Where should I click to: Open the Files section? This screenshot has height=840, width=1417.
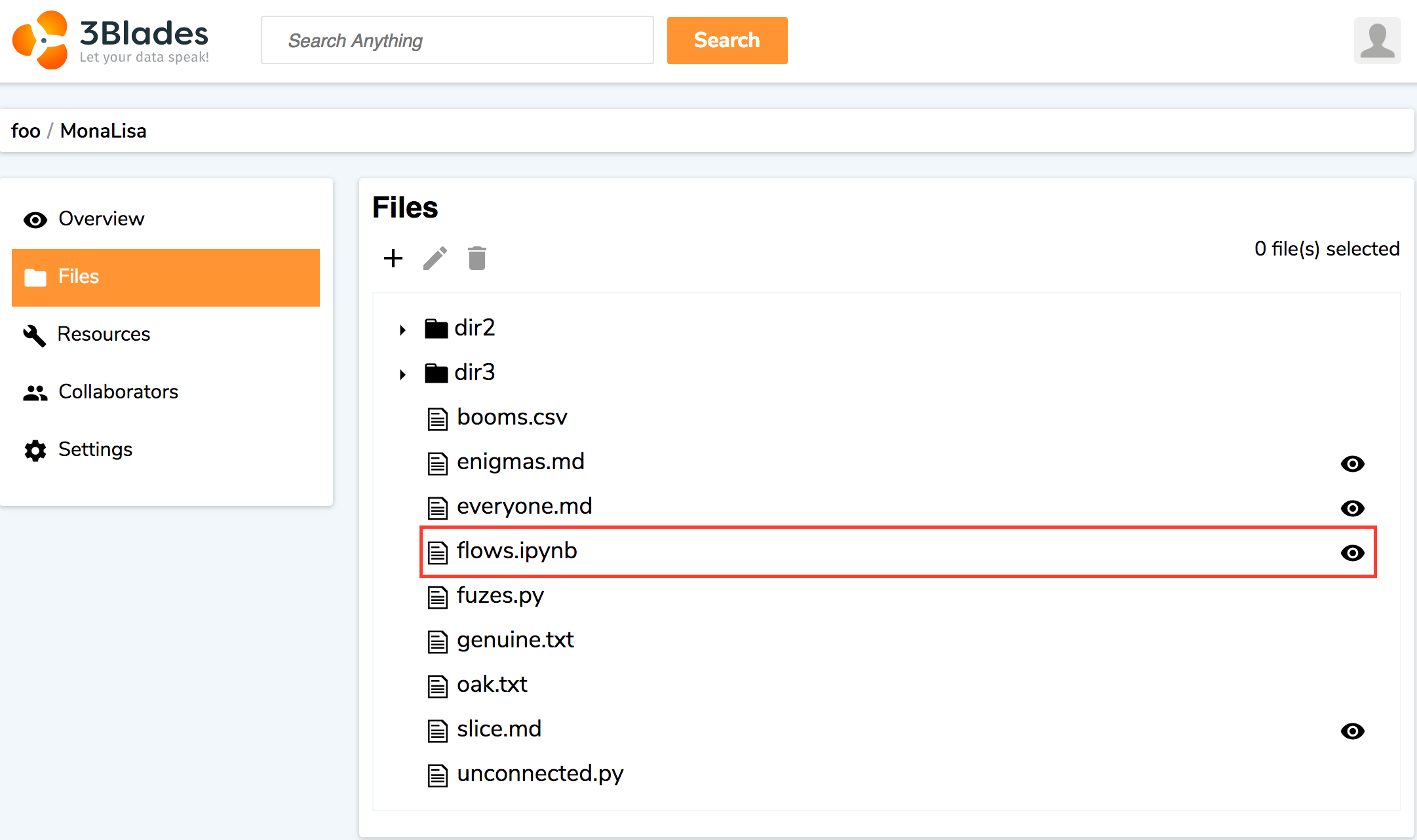tap(166, 277)
